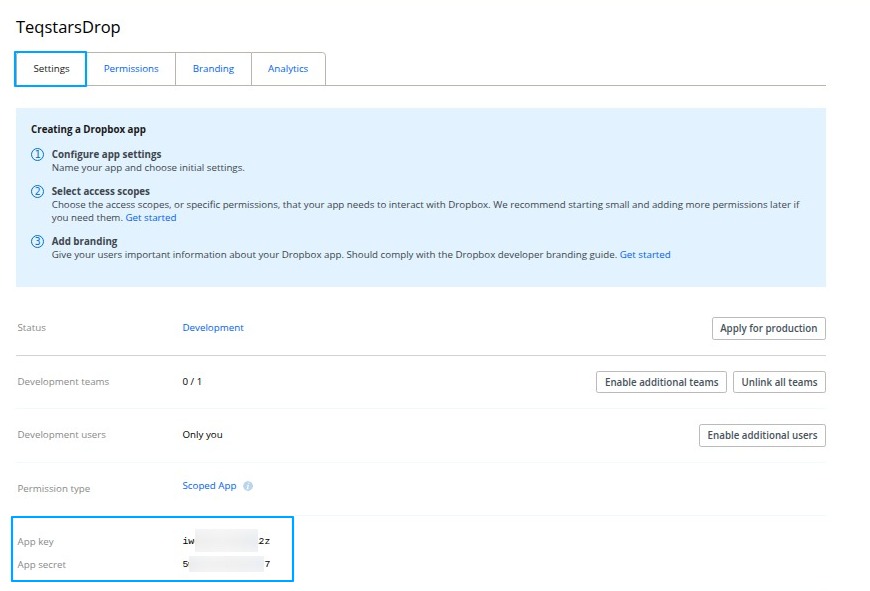Click the 'Status' row label
The image size is (870, 591).
click(32, 328)
